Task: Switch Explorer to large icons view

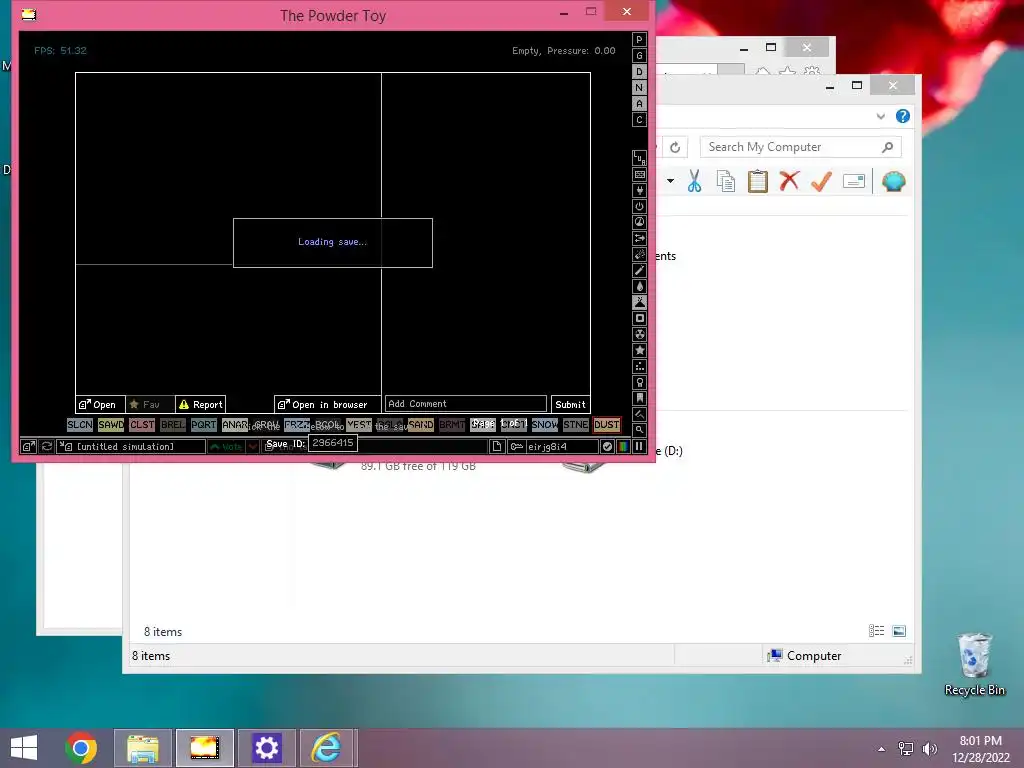Action: (899, 631)
